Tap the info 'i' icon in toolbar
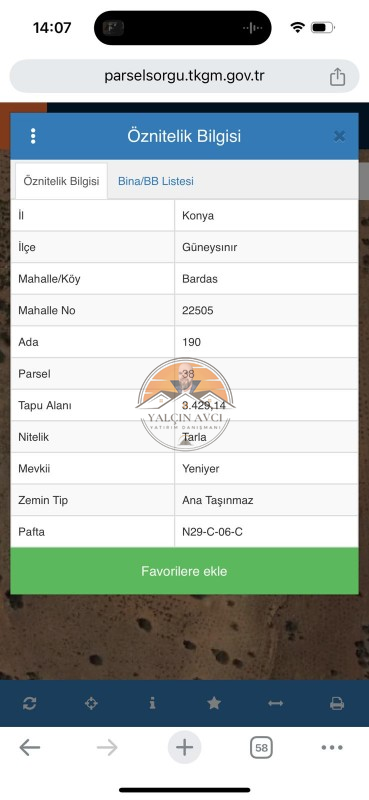This screenshot has height=800, width=369. 152,703
